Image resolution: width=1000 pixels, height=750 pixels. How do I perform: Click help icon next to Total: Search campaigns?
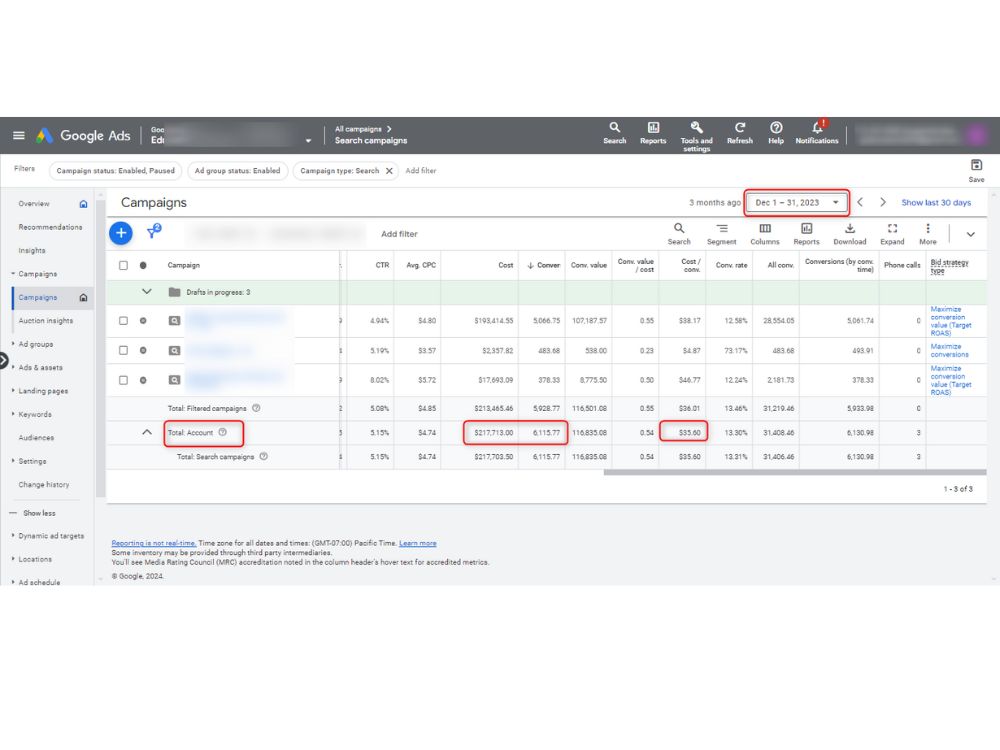pos(263,457)
